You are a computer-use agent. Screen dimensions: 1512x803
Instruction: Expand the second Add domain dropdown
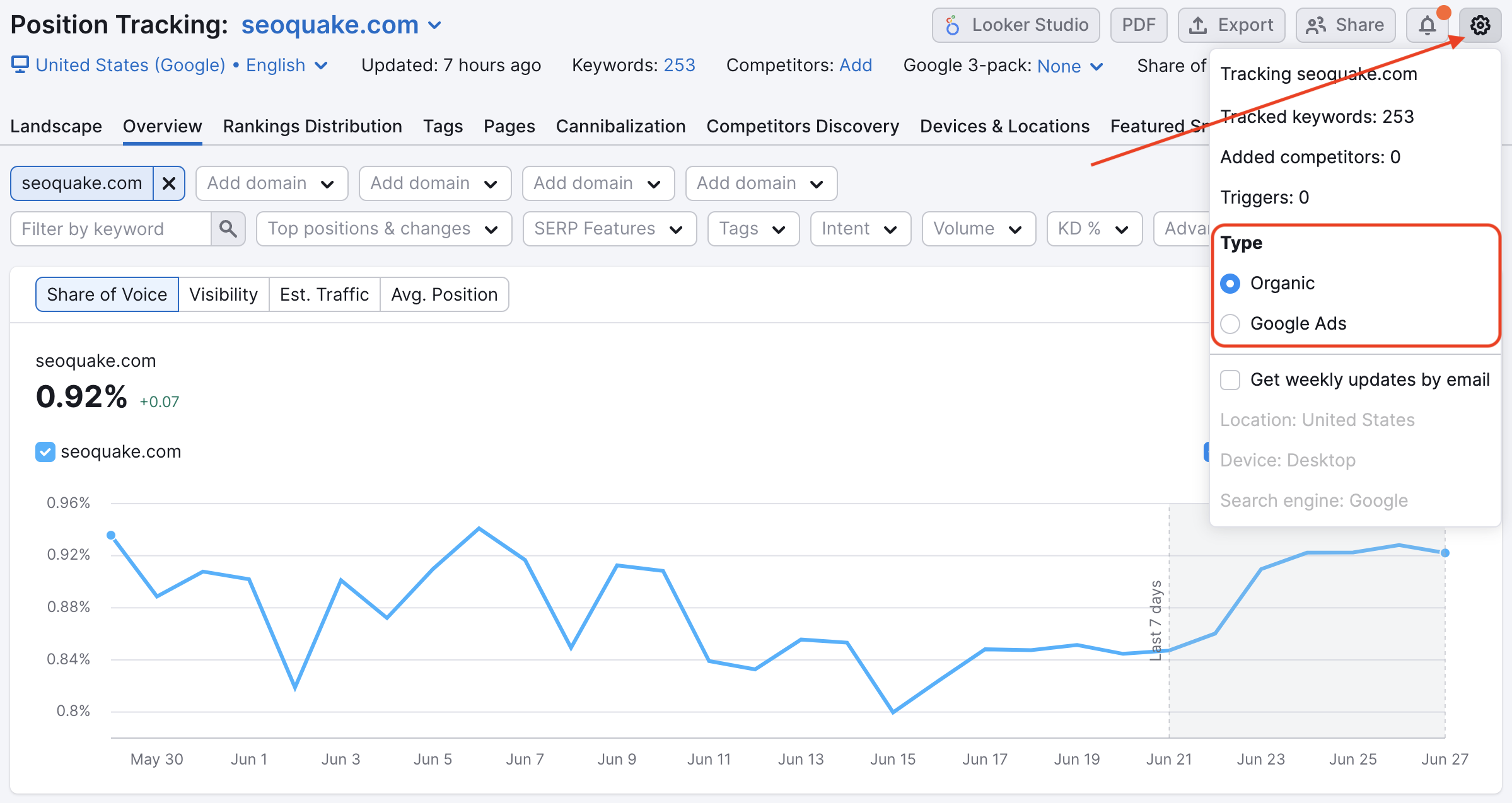point(435,183)
